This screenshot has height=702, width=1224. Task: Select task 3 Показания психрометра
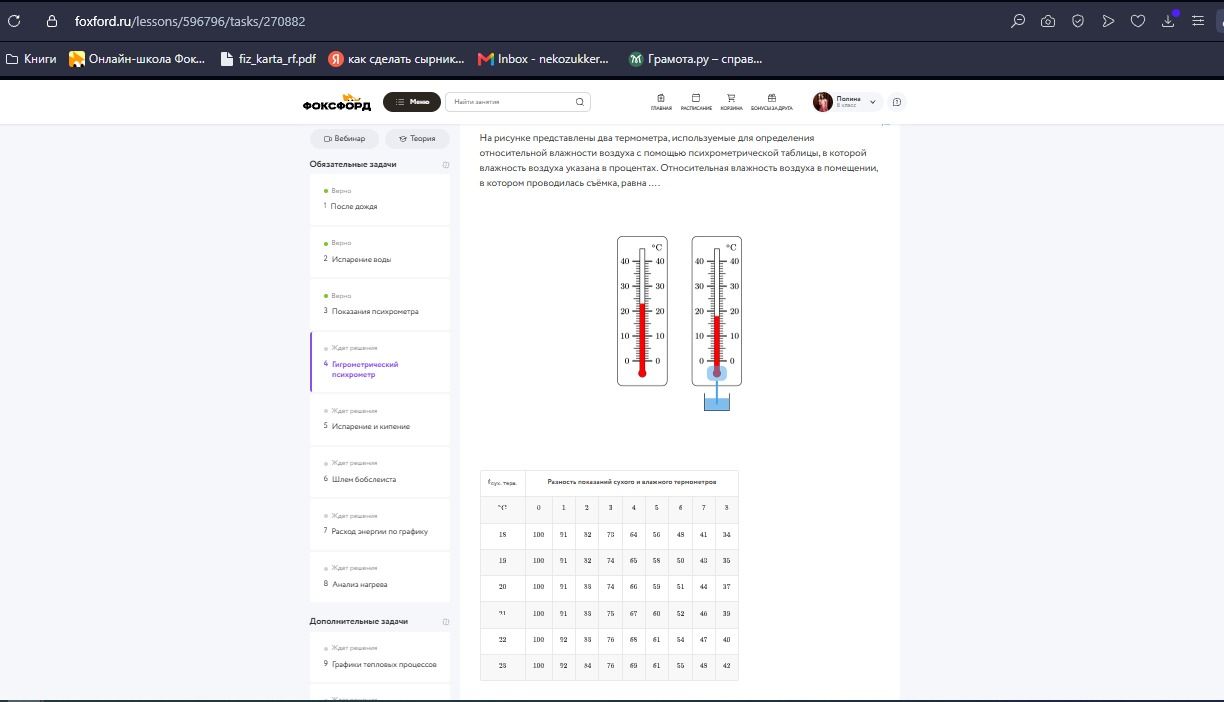click(x=380, y=304)
